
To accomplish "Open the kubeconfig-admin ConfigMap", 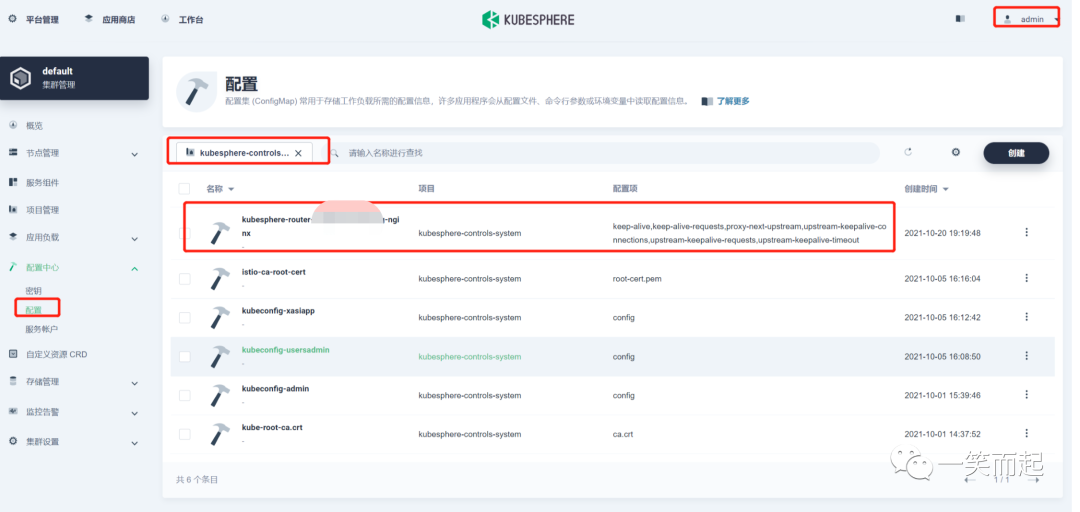I will [276, 389].
